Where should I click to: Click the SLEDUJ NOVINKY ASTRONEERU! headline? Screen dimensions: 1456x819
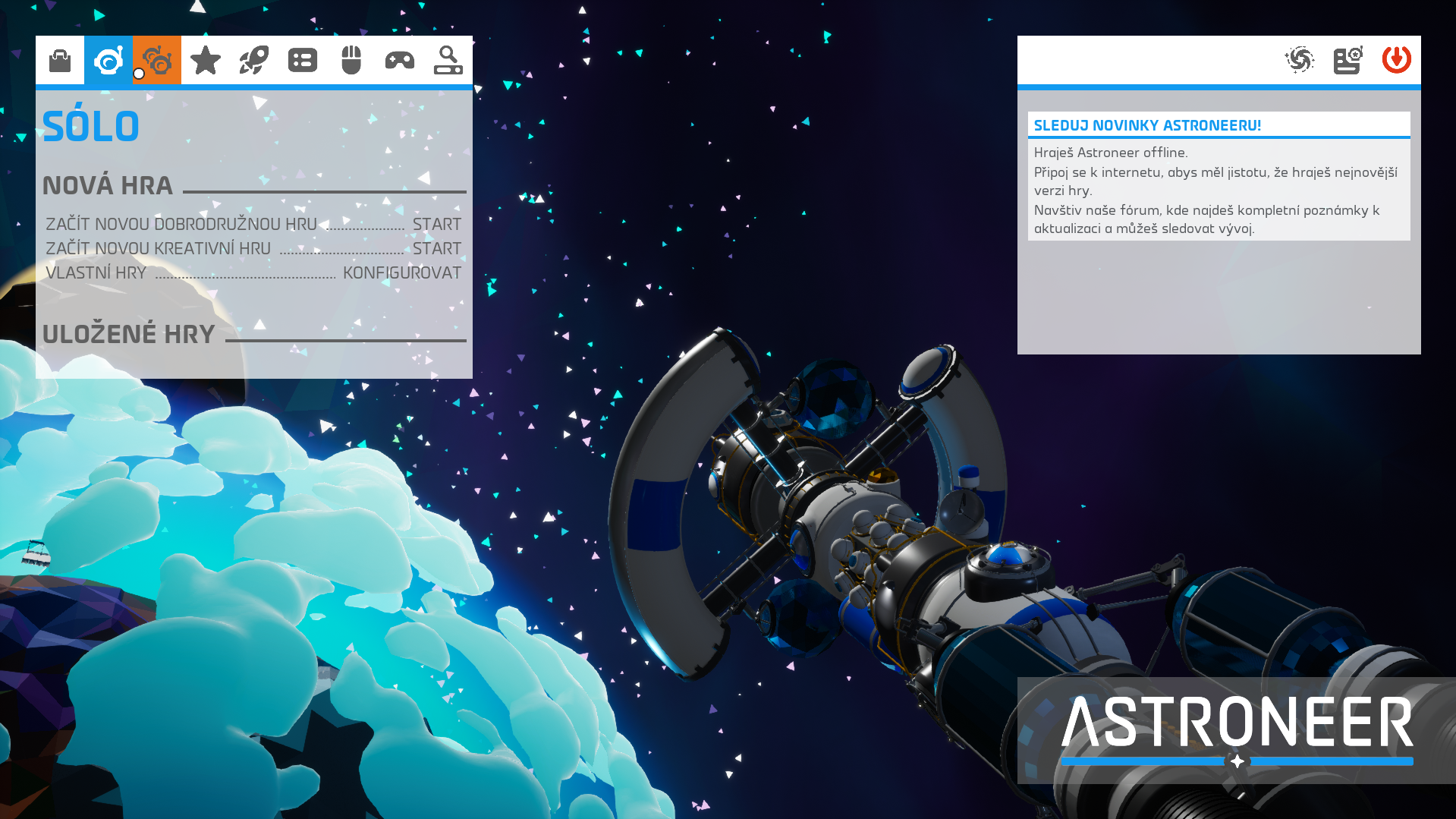coord(1147,125)
